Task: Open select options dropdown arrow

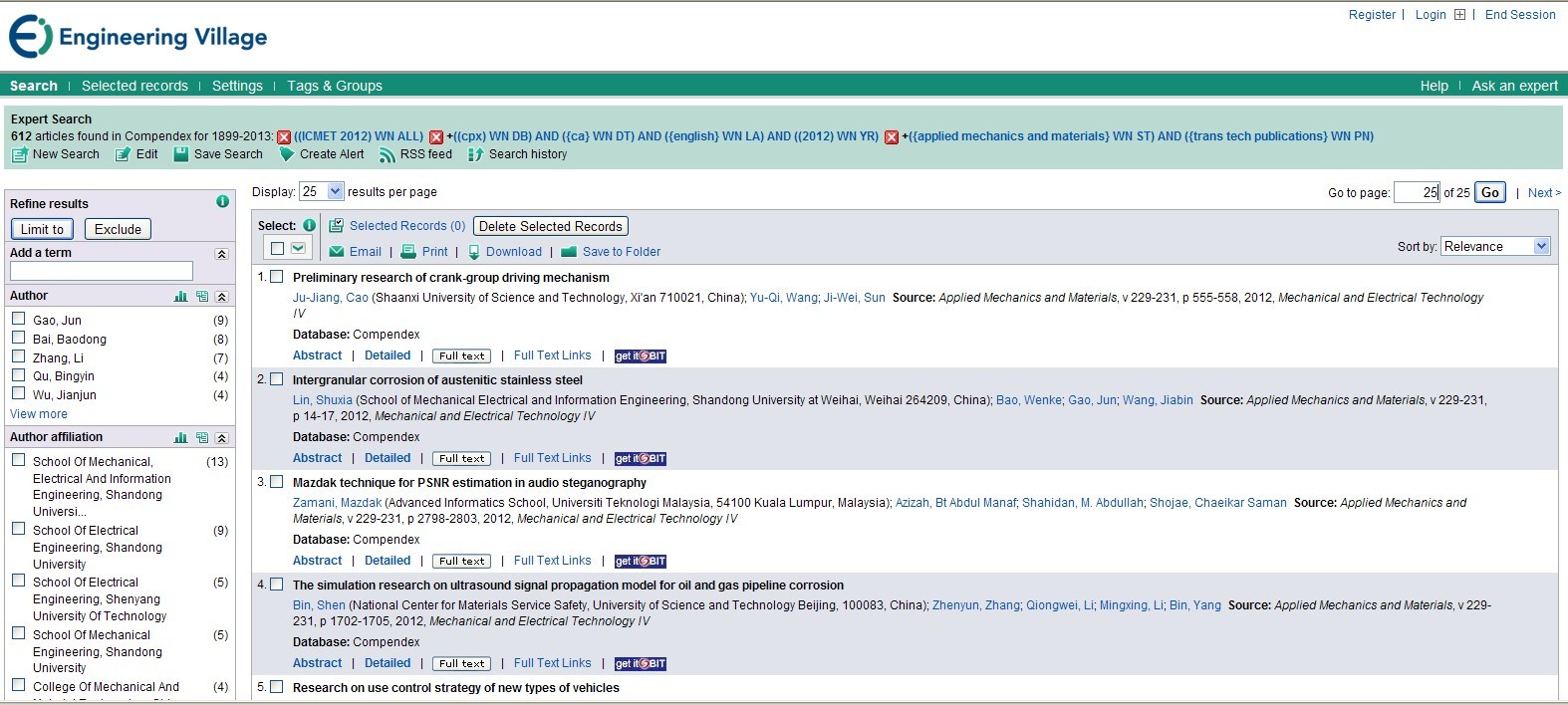Action: (298, 249)
